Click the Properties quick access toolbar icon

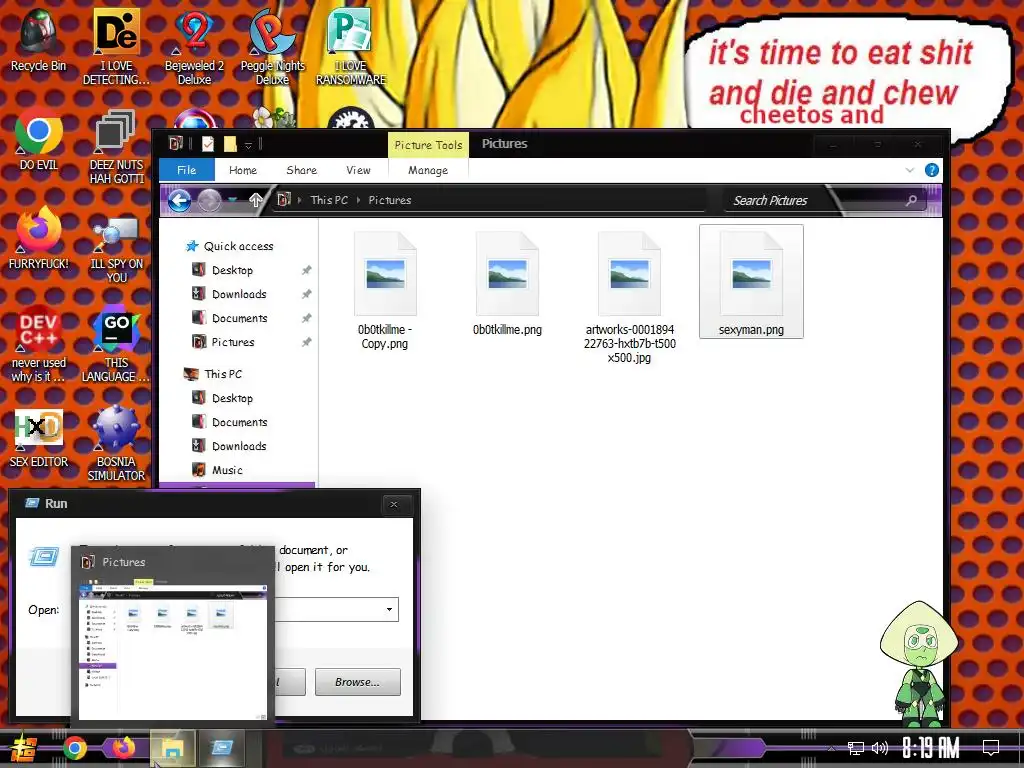coord(208,144)
